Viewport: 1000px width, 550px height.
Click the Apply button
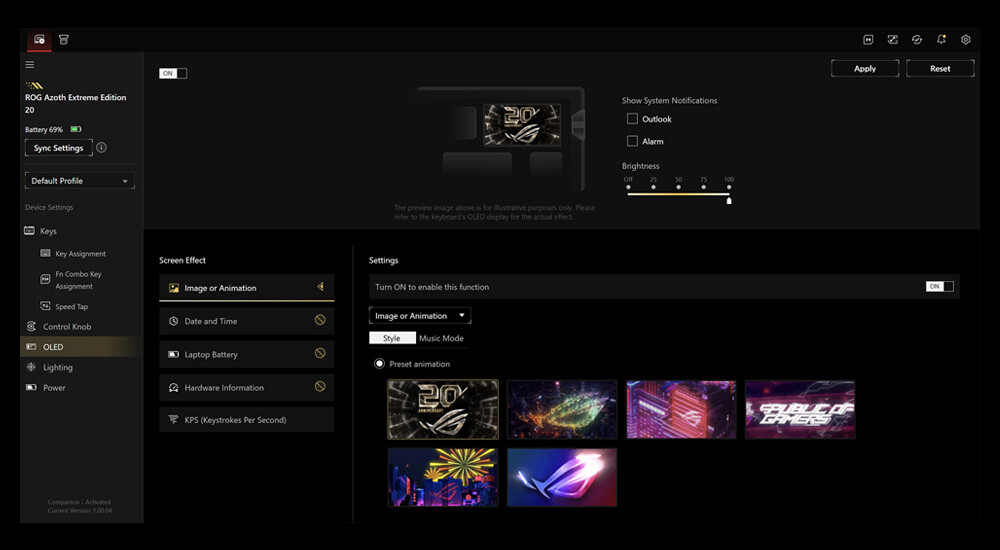click(x=865, y=68)
